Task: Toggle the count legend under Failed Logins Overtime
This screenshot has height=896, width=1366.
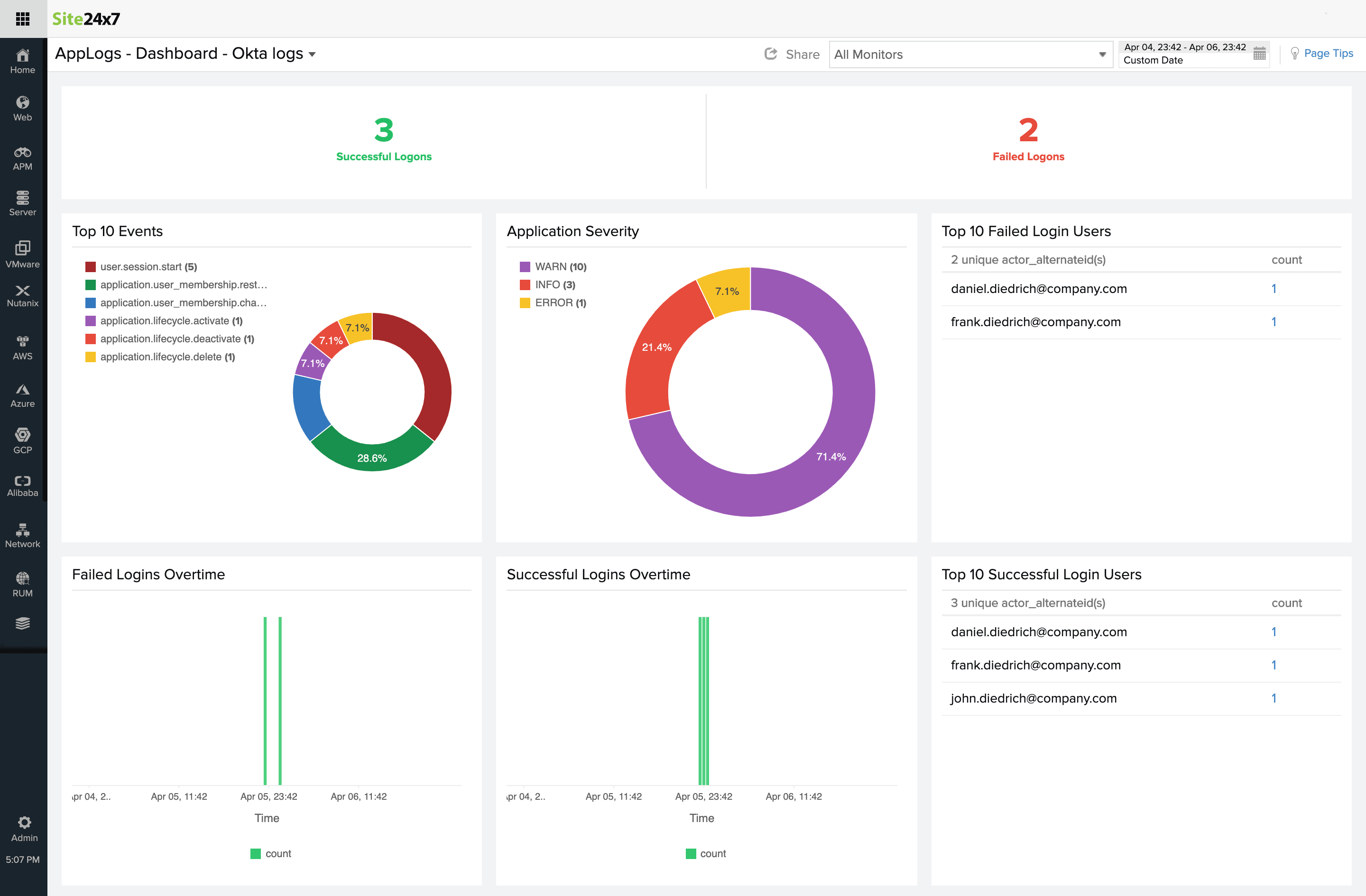Action: [271, 853]
